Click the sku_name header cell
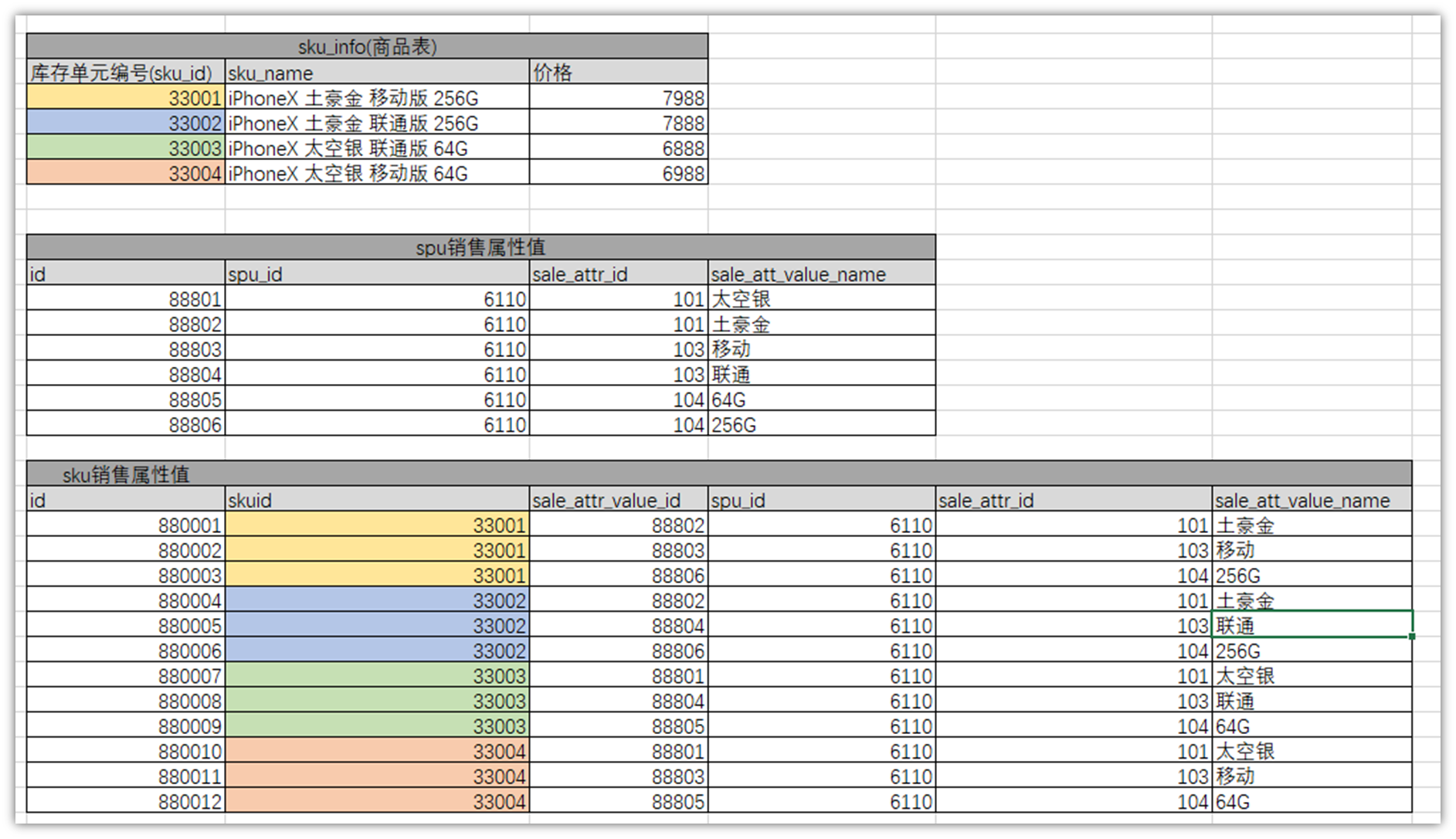 coord(377,72)
